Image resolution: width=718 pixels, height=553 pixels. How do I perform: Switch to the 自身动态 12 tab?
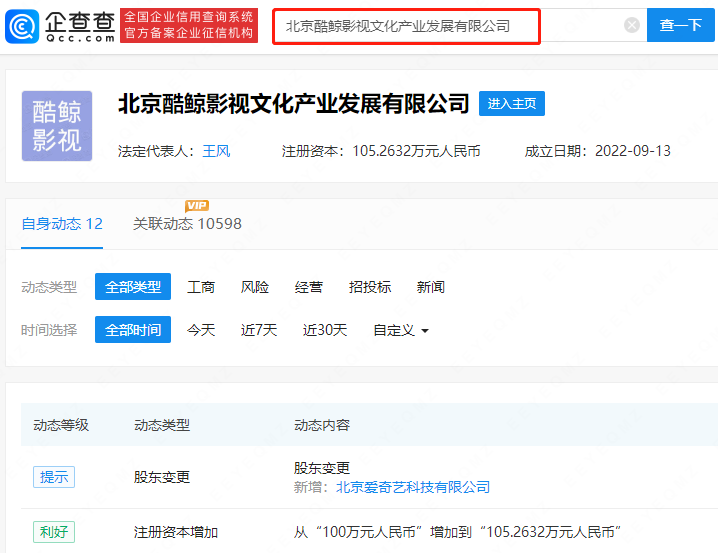[62, 224]
